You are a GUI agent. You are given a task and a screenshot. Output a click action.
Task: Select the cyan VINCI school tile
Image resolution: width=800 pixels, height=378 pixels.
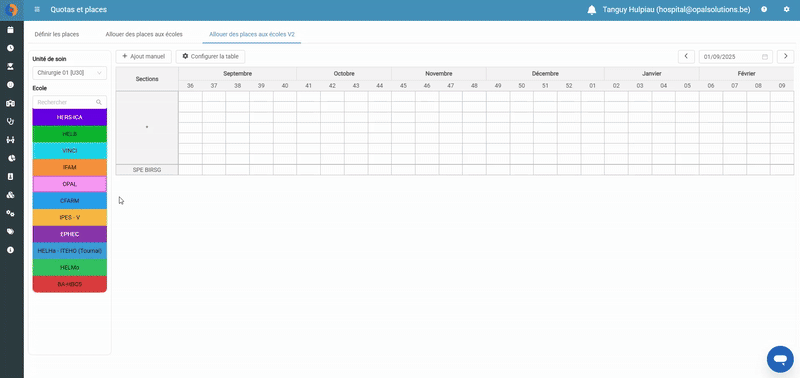point(69,150)
